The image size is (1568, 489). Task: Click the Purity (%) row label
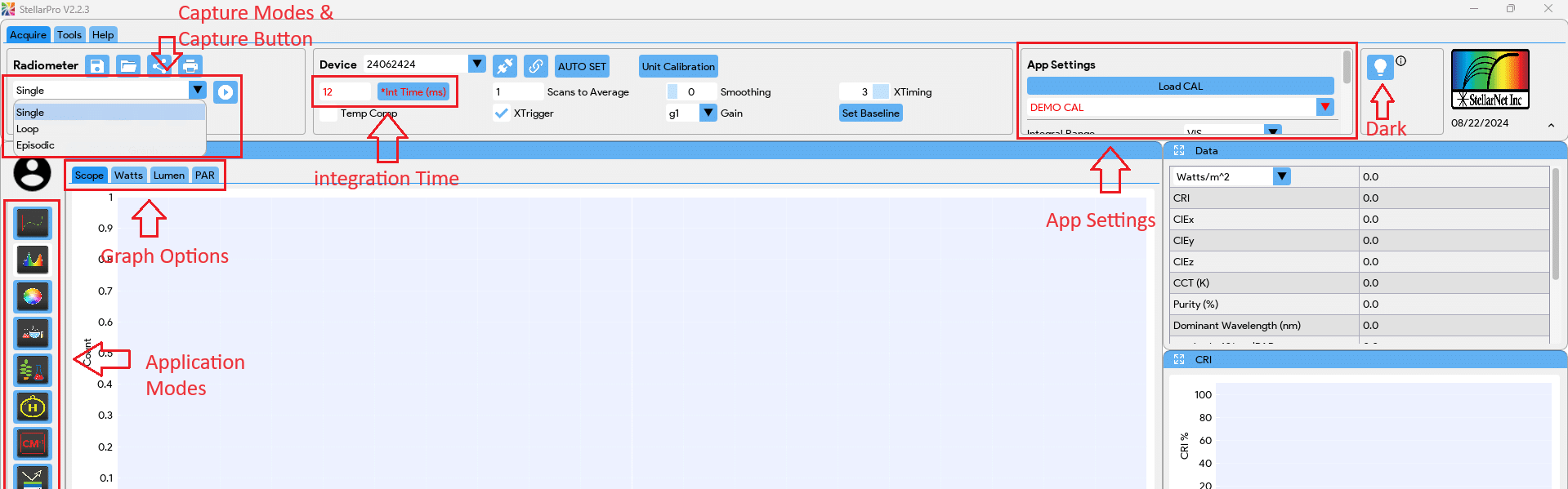coord(1195,305)
